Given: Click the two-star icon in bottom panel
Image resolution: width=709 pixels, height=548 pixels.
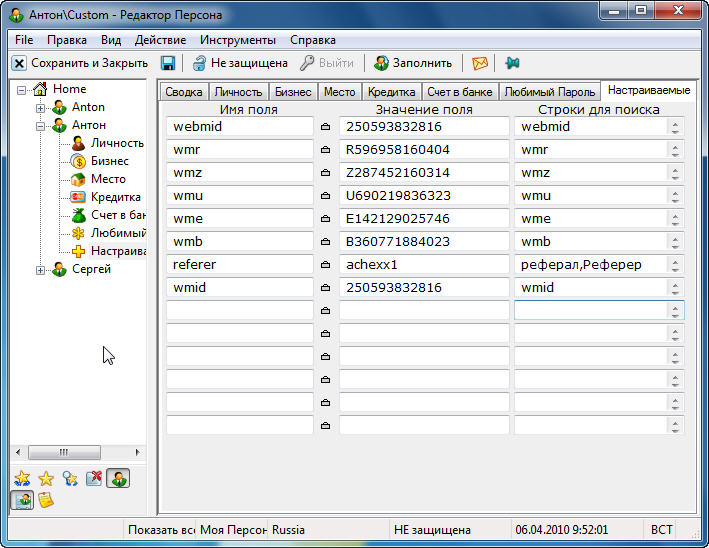Looking at the screenshot, I should click(22, 478).
